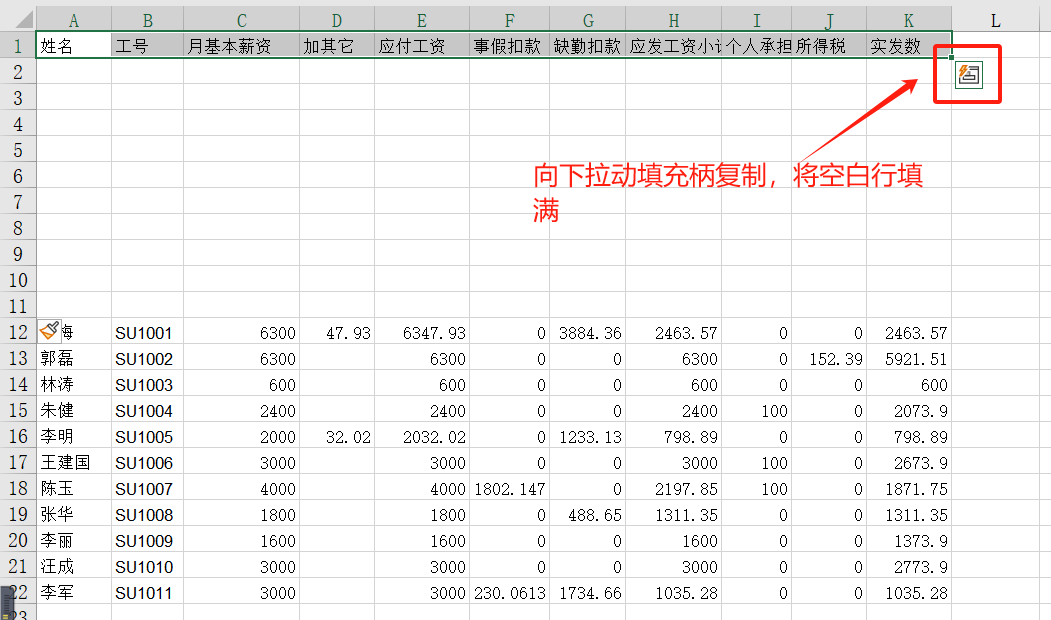Image resolution: width=1051 pixels, height=620 pixels.
Task: Select column E header
Action: [422, 20]
